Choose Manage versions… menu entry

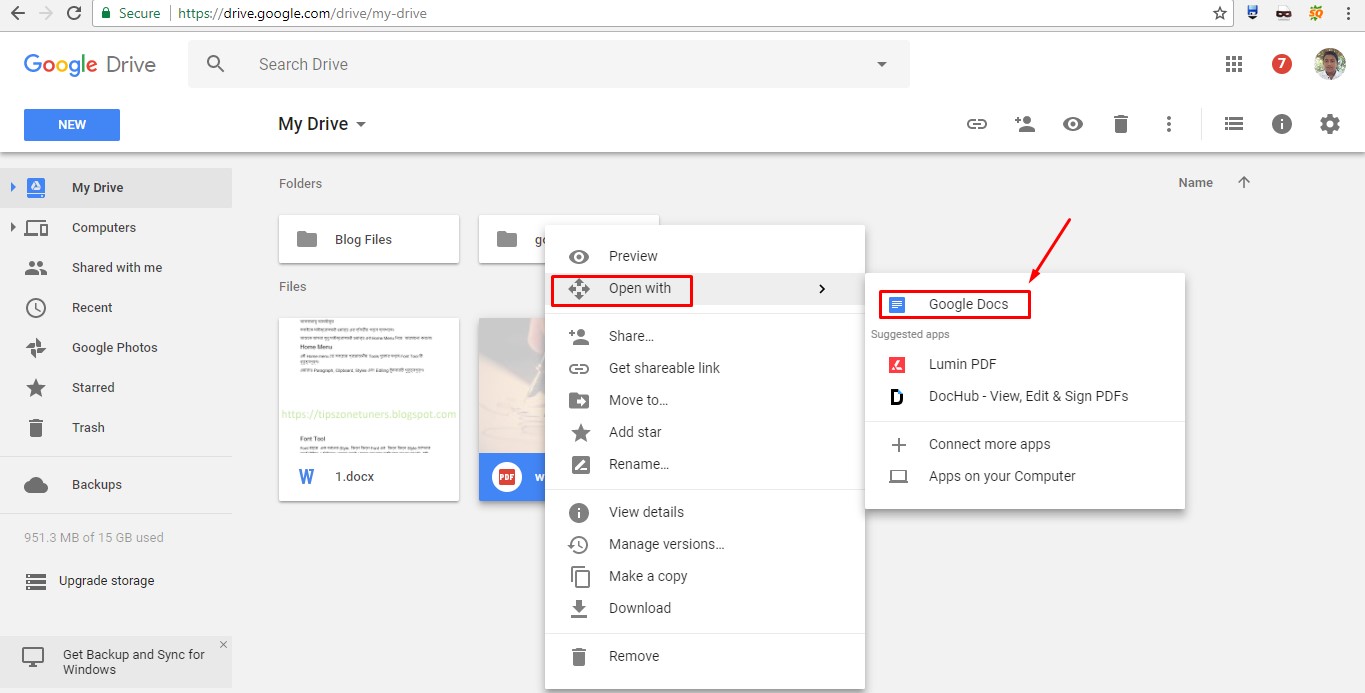[705, 544]
